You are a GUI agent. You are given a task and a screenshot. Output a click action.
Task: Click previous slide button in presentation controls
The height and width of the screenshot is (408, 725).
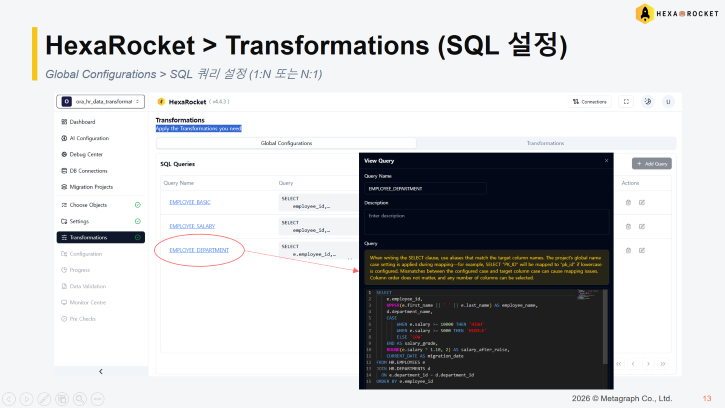pos(9,399)
